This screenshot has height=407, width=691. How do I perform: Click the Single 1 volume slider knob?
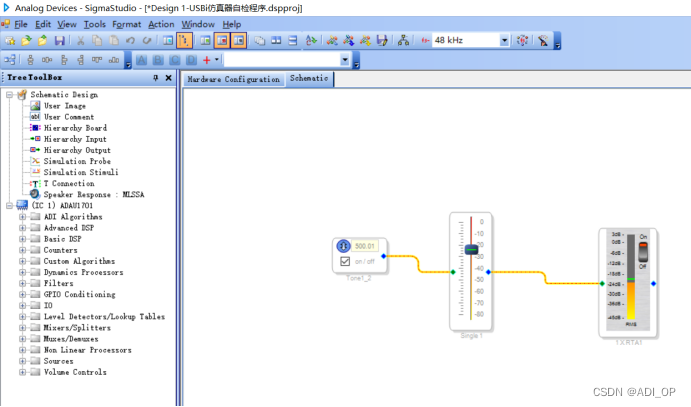(x=471, y=250)
